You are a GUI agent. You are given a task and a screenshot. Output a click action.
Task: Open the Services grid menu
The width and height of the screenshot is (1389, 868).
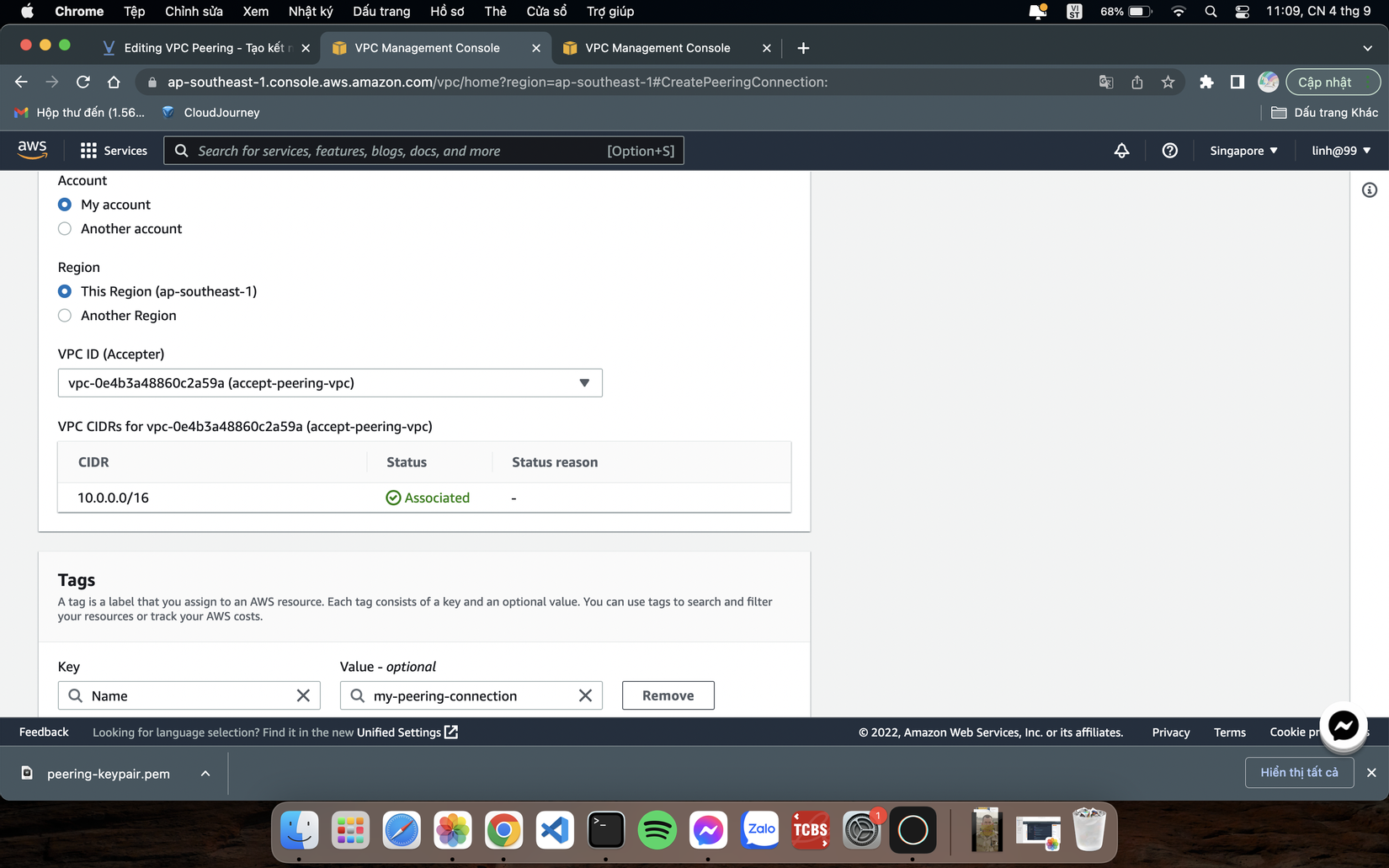[114, 151]
